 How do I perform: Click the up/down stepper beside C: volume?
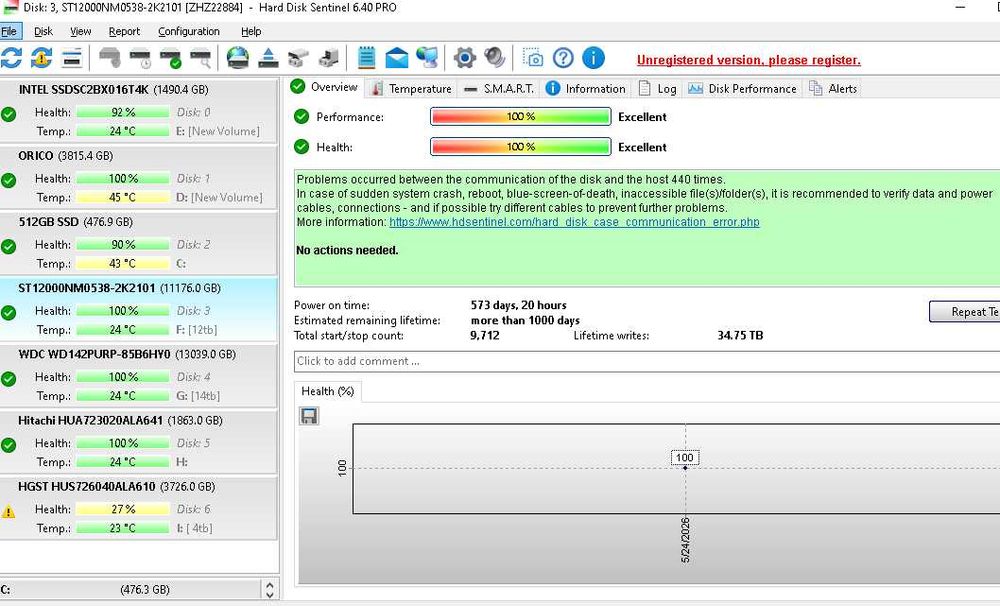[269, 589]
